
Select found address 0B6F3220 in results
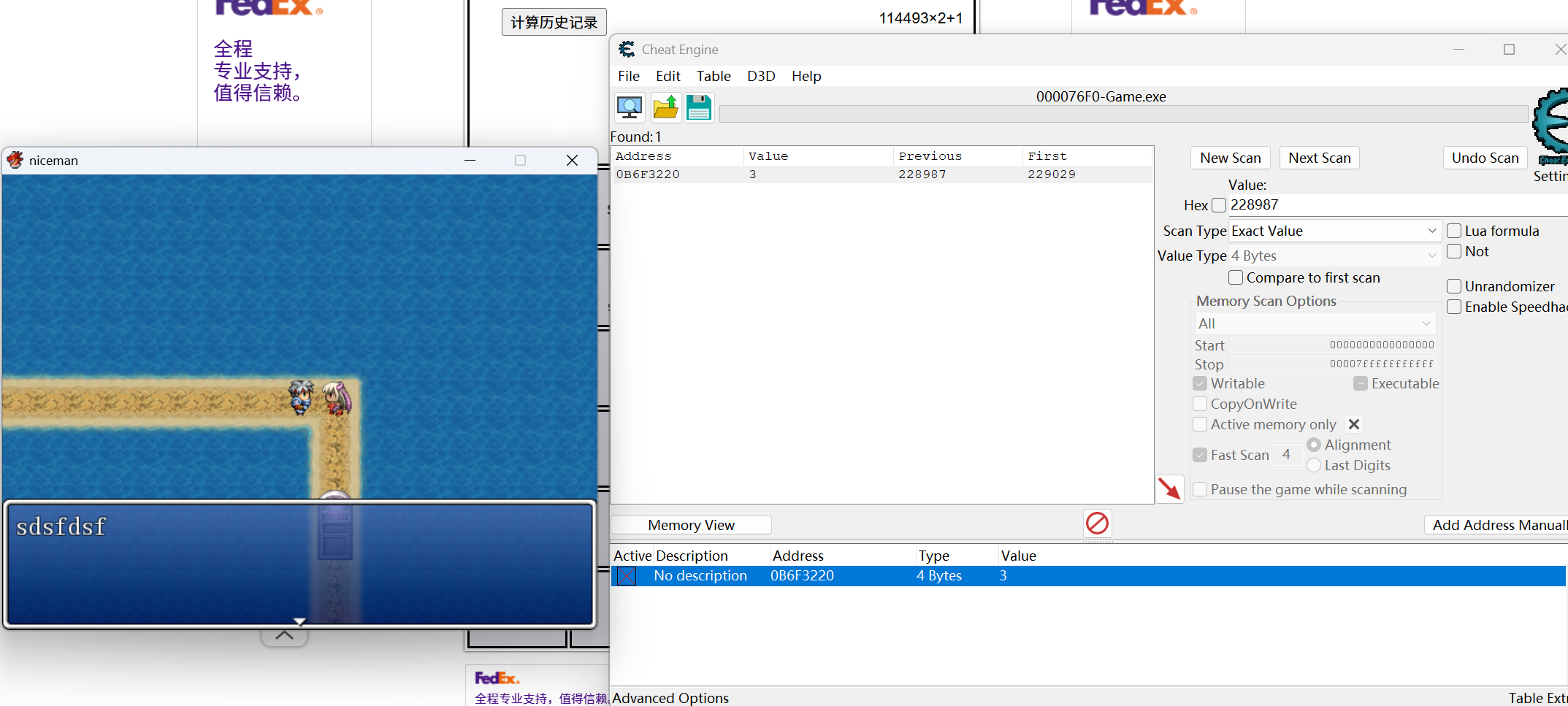tap(881, 174)
